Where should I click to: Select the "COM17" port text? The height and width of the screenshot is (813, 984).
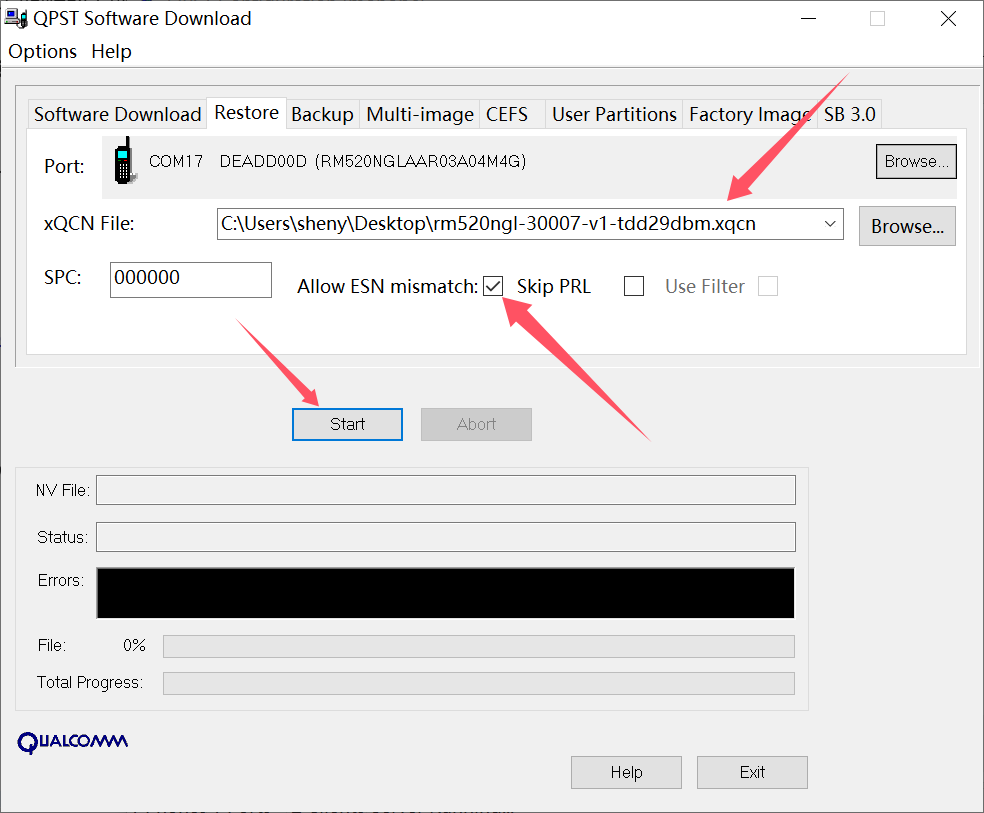tap(176, 161)
